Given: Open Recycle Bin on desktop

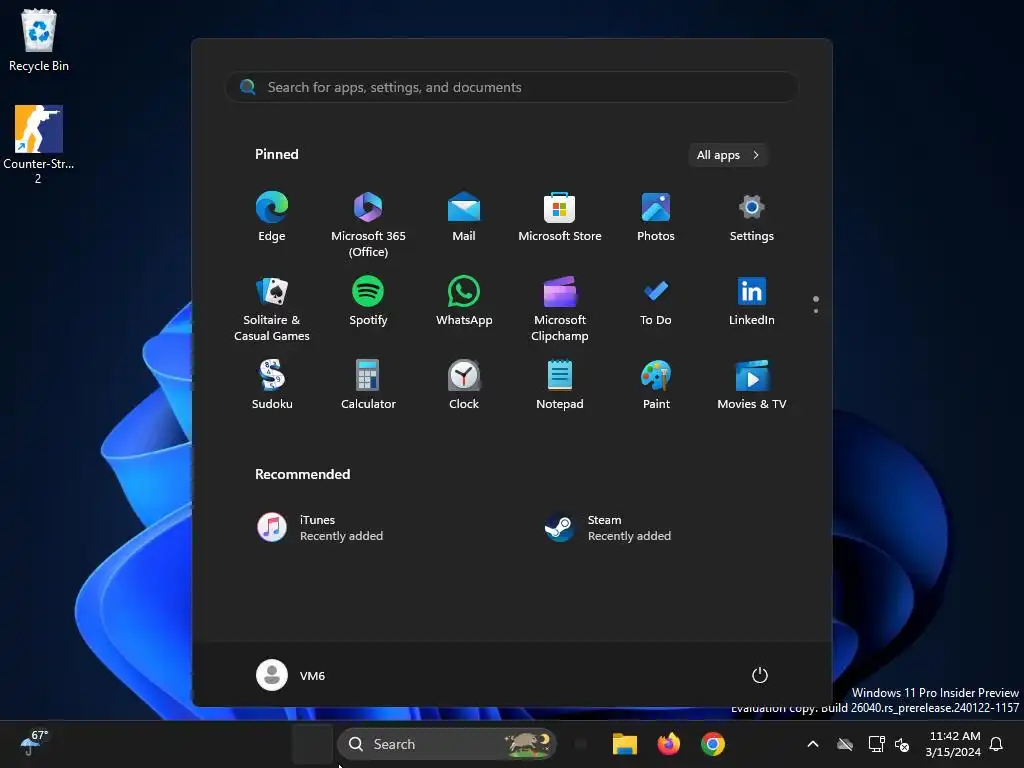Looking at the screenshot, I should pyautogui.click(x=39, y=40).
